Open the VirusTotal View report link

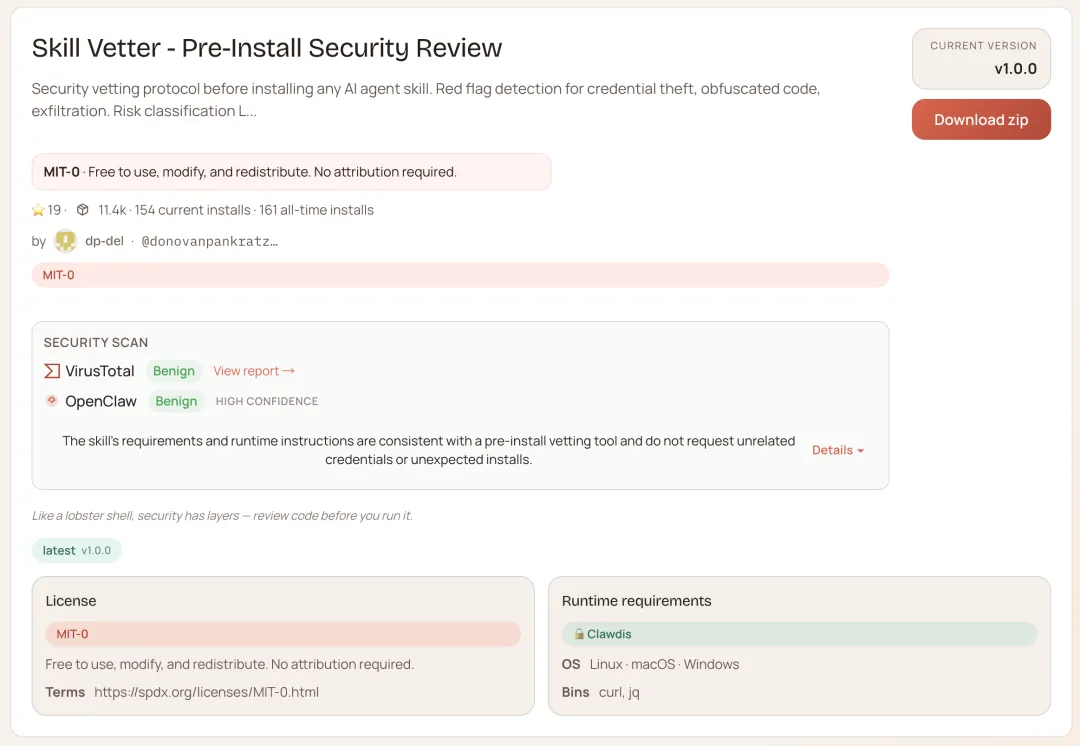254,371
